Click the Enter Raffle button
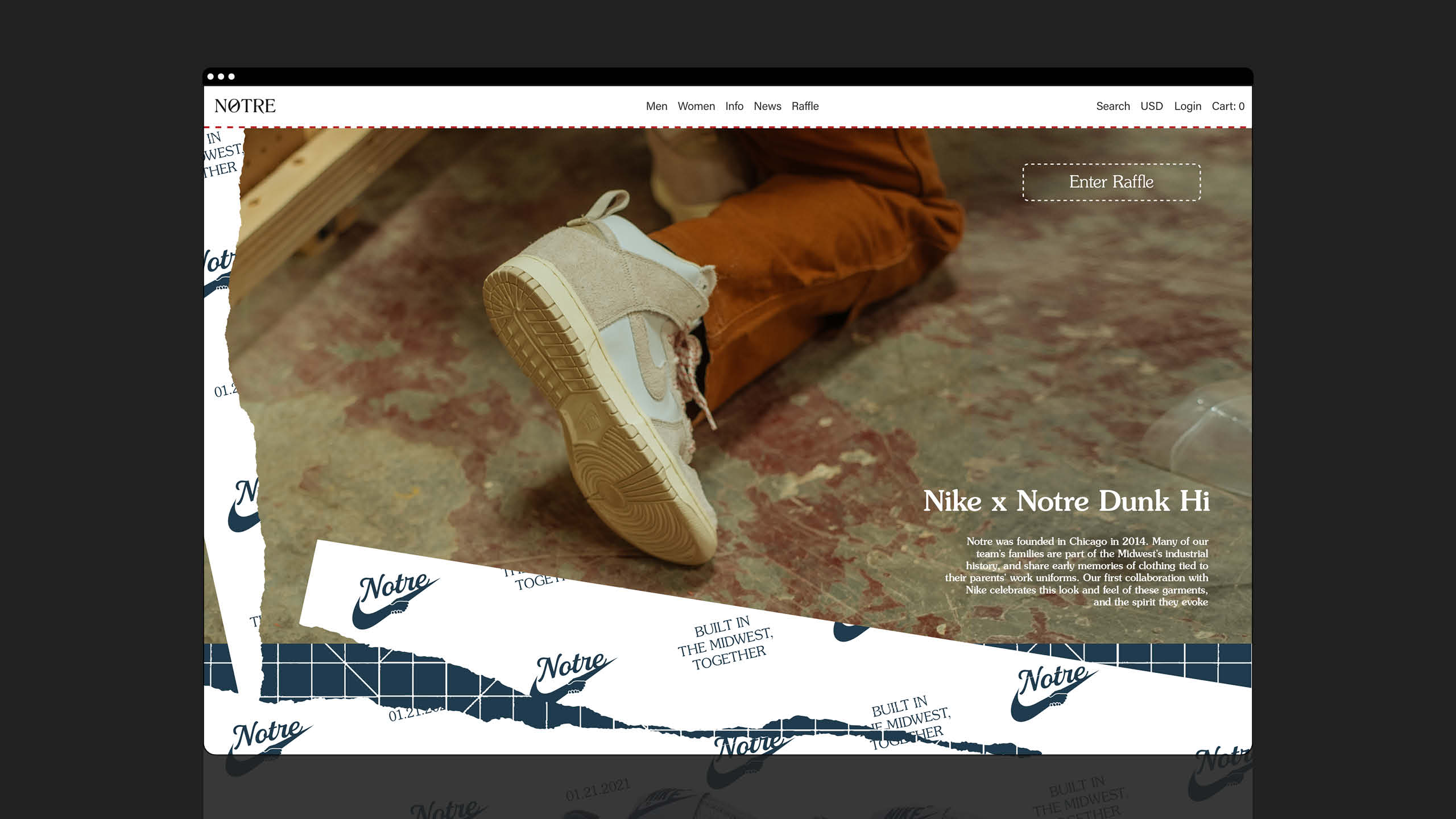 tap(1111, 182)
